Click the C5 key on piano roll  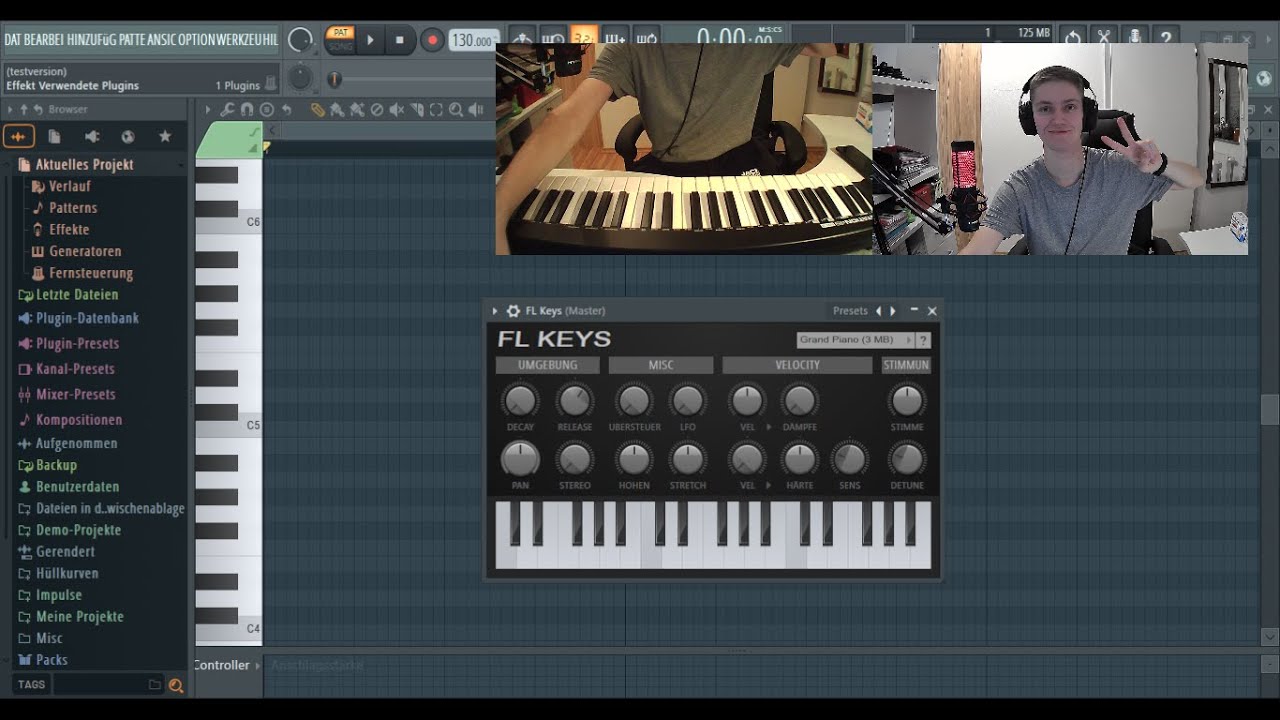tap(229, 426)
